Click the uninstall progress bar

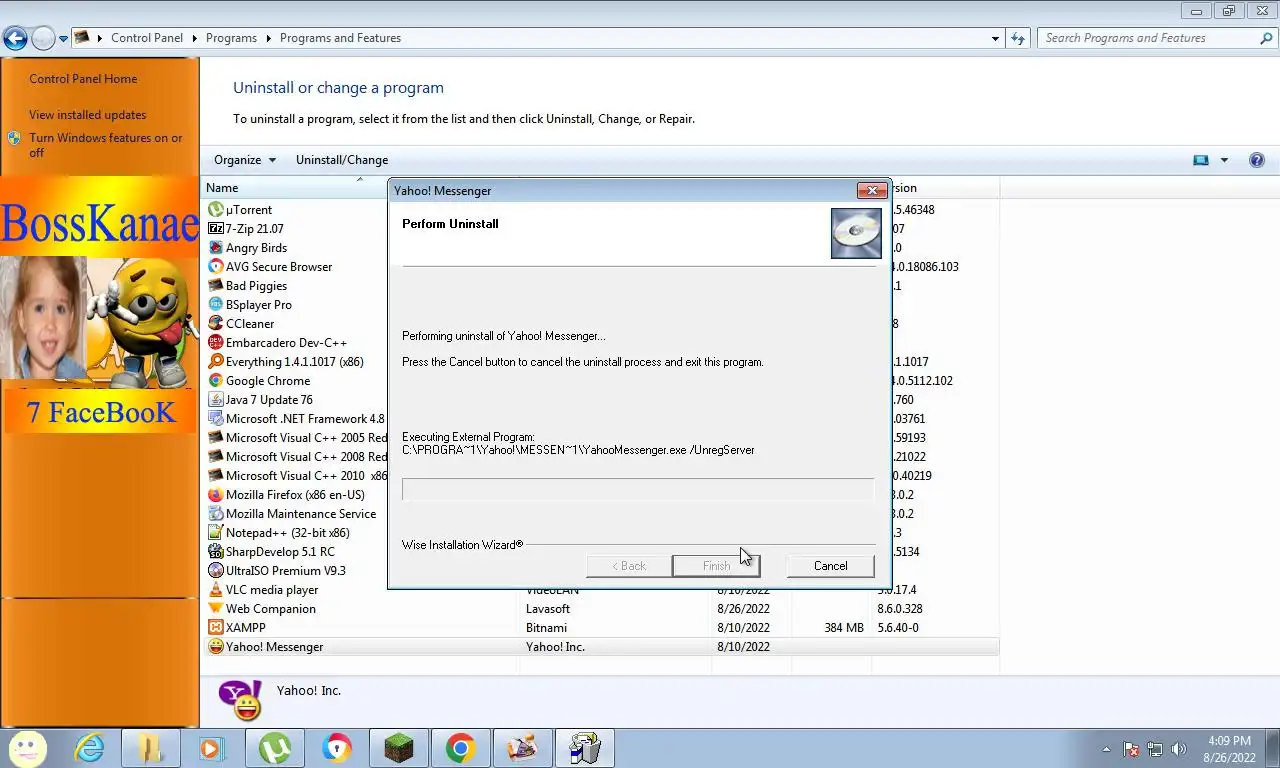pyautogui.click(x=638, y=489)
